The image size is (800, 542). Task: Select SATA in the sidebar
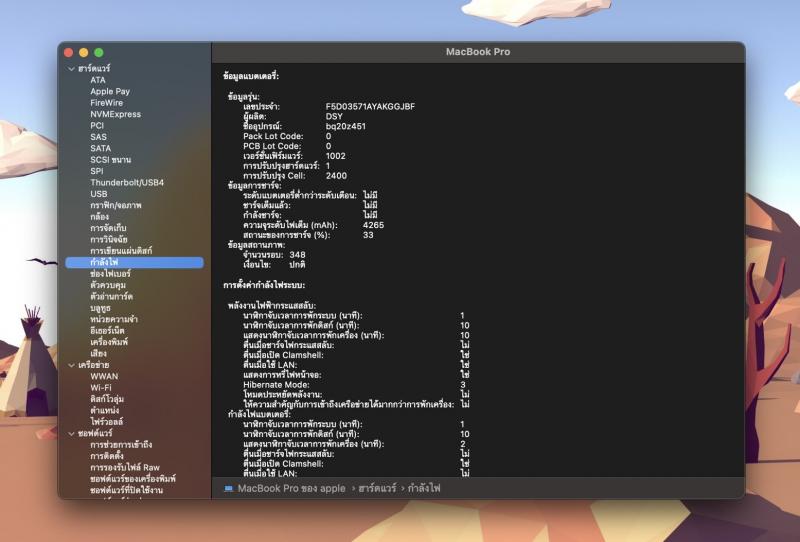click(x=101, y=148)
